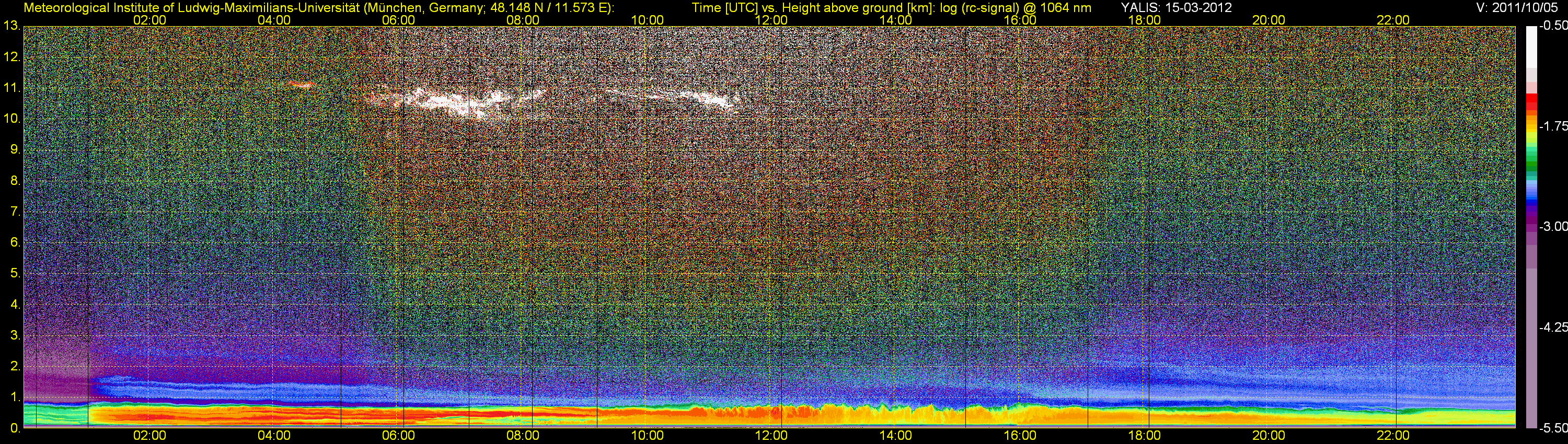This screenshot has height=444, width=1568.
Task: Click the 12:00 label on the bottom time axis
Action: point(771,436)
